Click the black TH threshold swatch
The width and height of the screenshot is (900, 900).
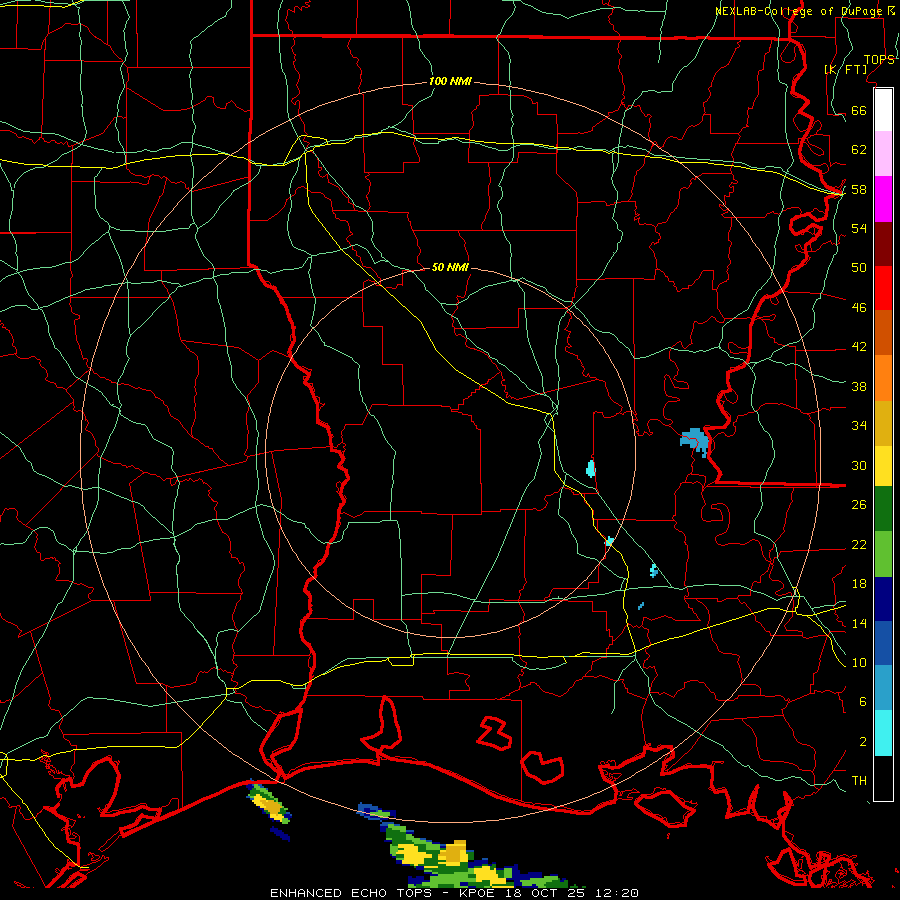tap(883, 778)
